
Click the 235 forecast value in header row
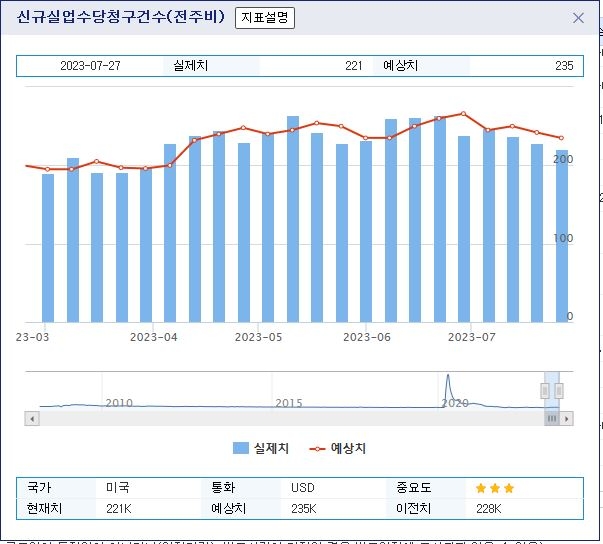(564, 66)
